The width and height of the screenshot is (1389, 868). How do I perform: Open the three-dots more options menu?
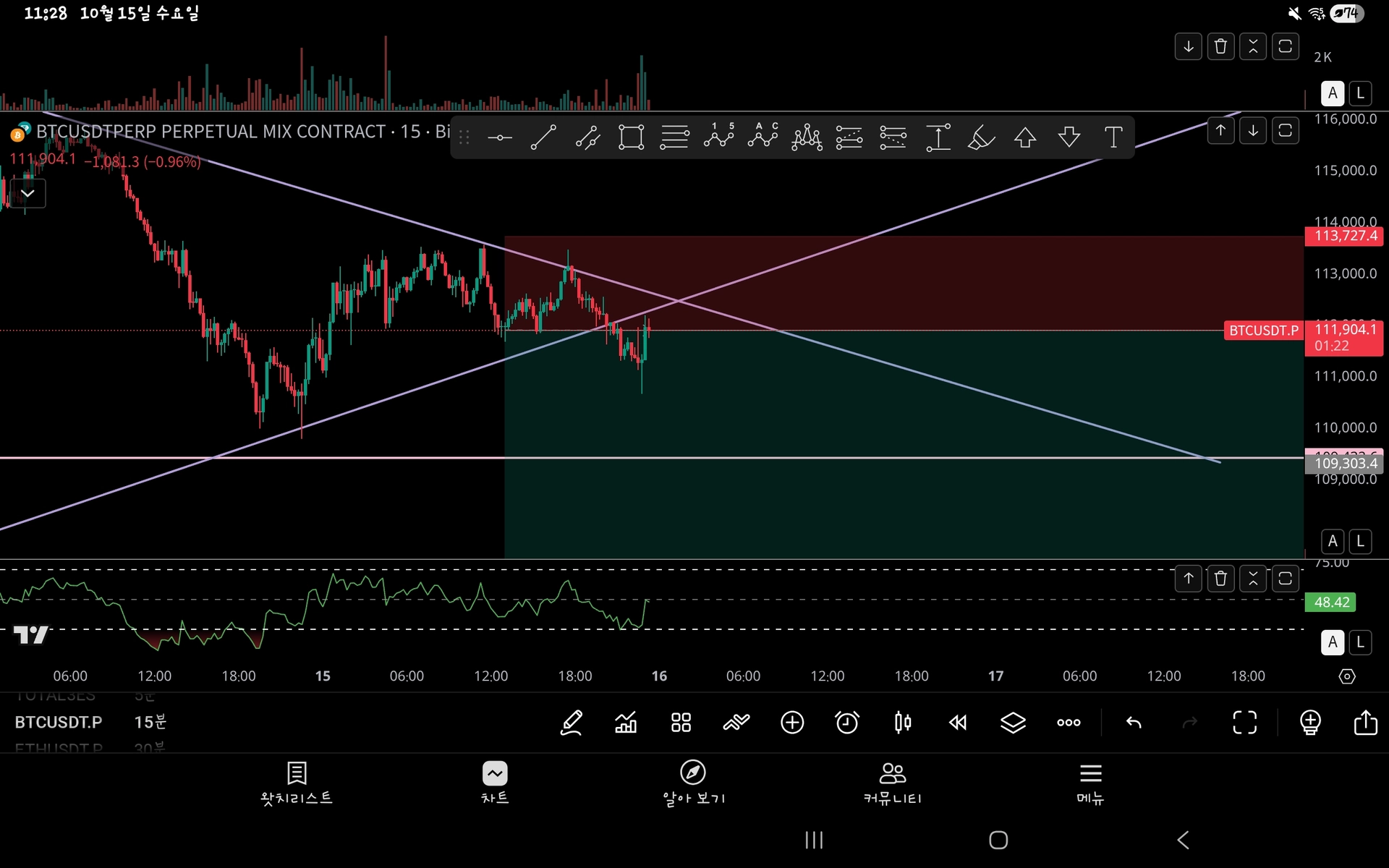click(1069, 722)
